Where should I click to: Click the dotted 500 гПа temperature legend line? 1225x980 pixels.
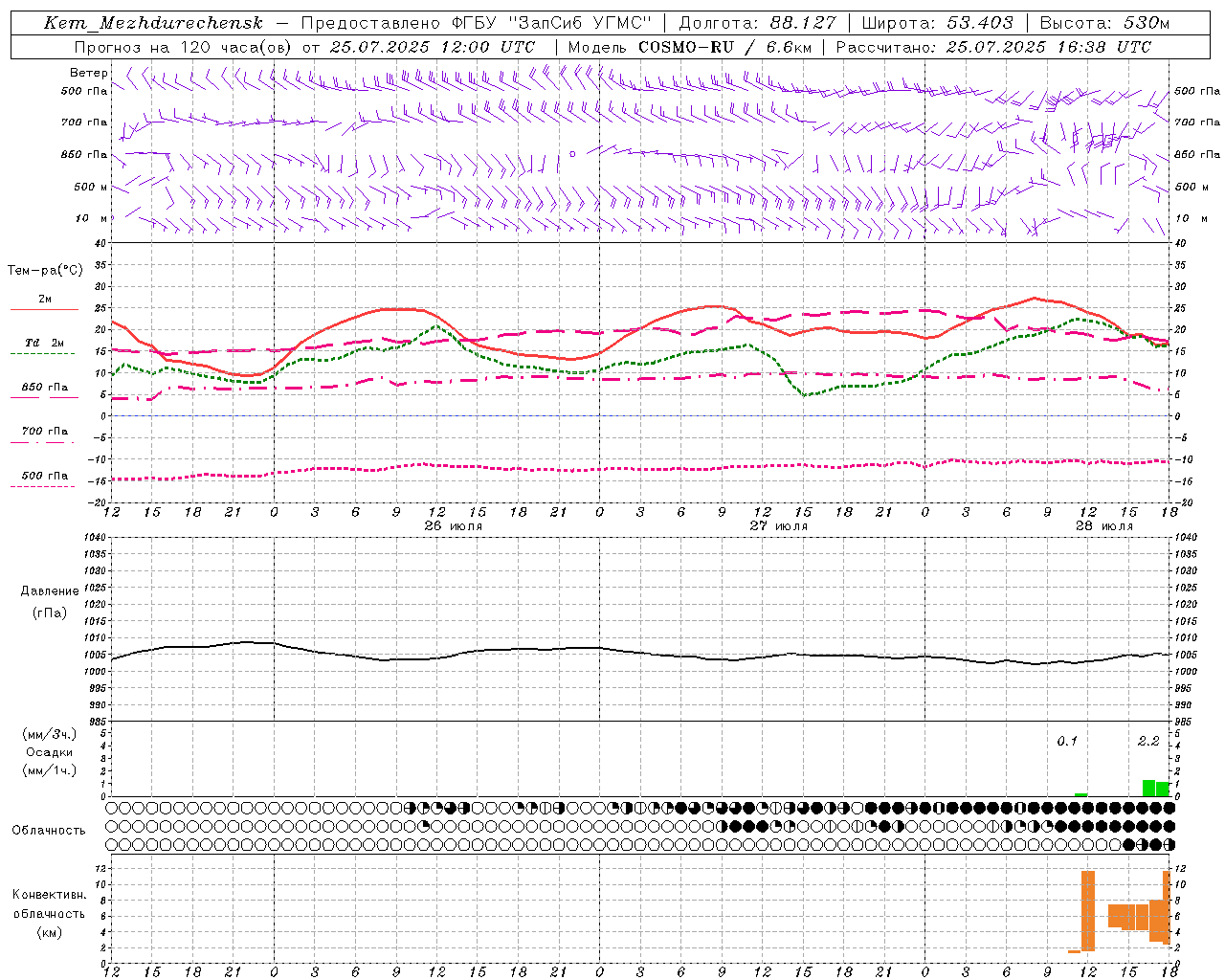point(42,486)
